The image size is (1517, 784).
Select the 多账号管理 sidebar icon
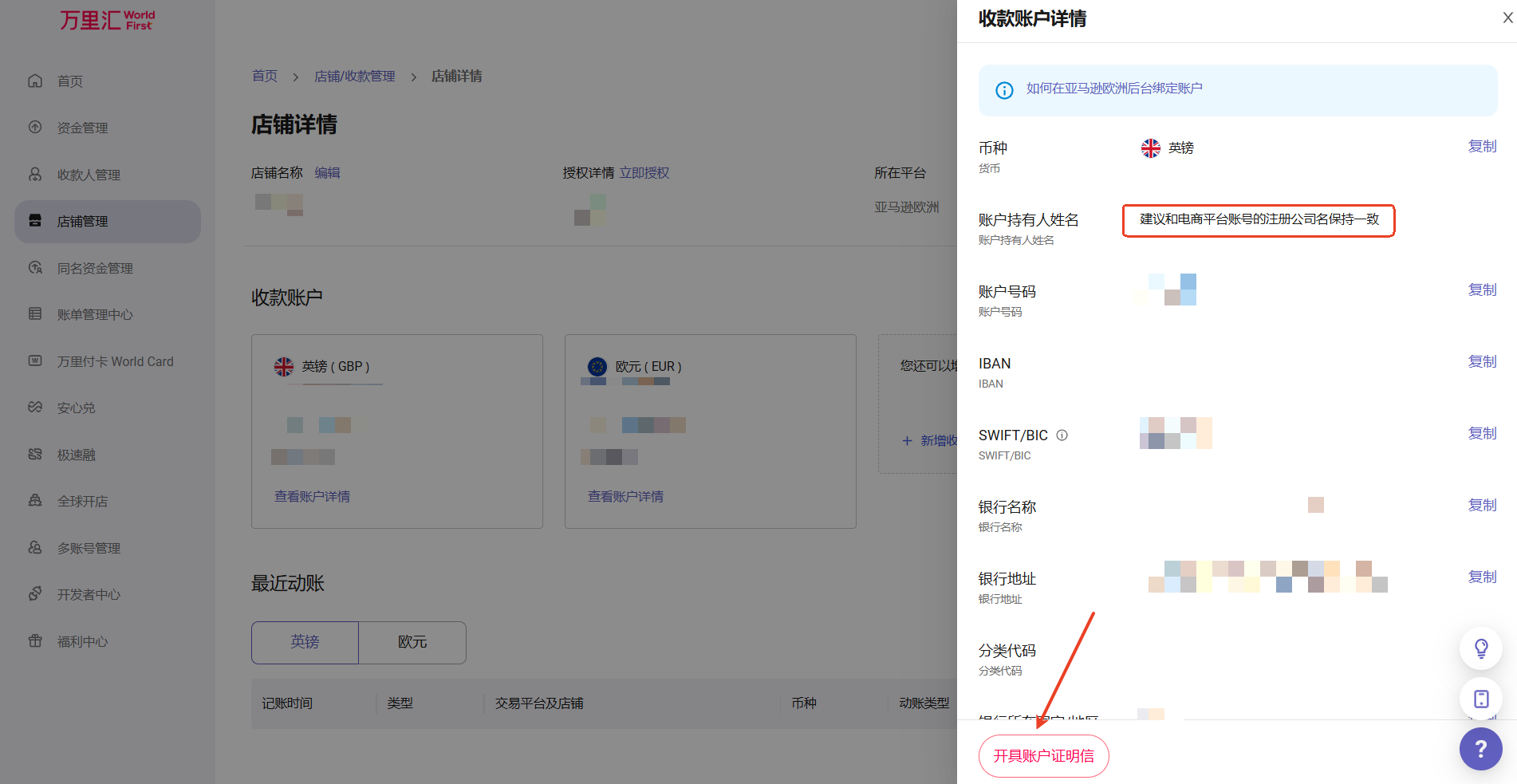tap(35, 547)
